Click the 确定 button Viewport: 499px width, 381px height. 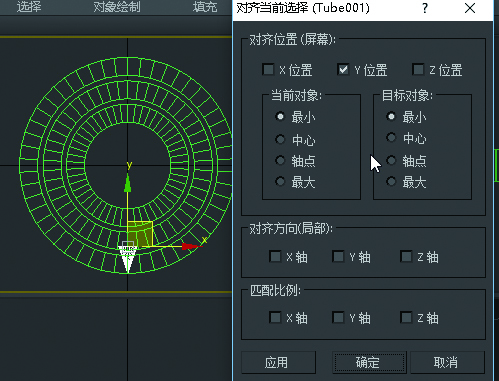click(x=369, y=362)
